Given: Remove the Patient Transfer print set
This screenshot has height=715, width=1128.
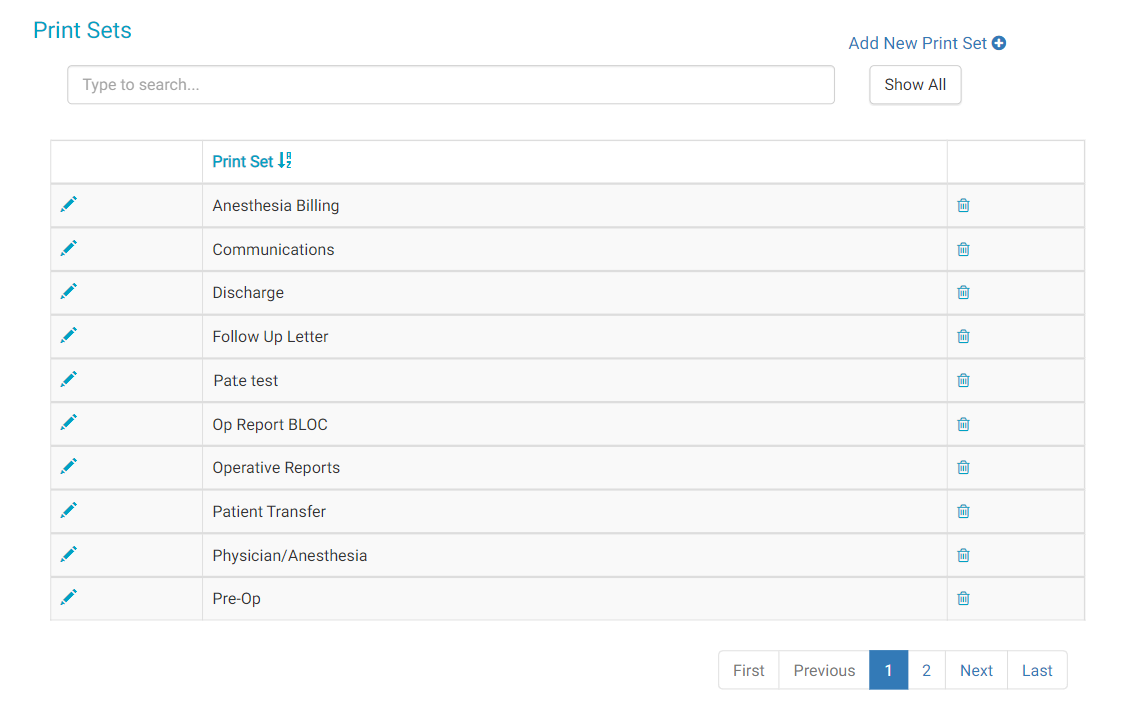Looking at the screenshot, I should coord(963,511).
